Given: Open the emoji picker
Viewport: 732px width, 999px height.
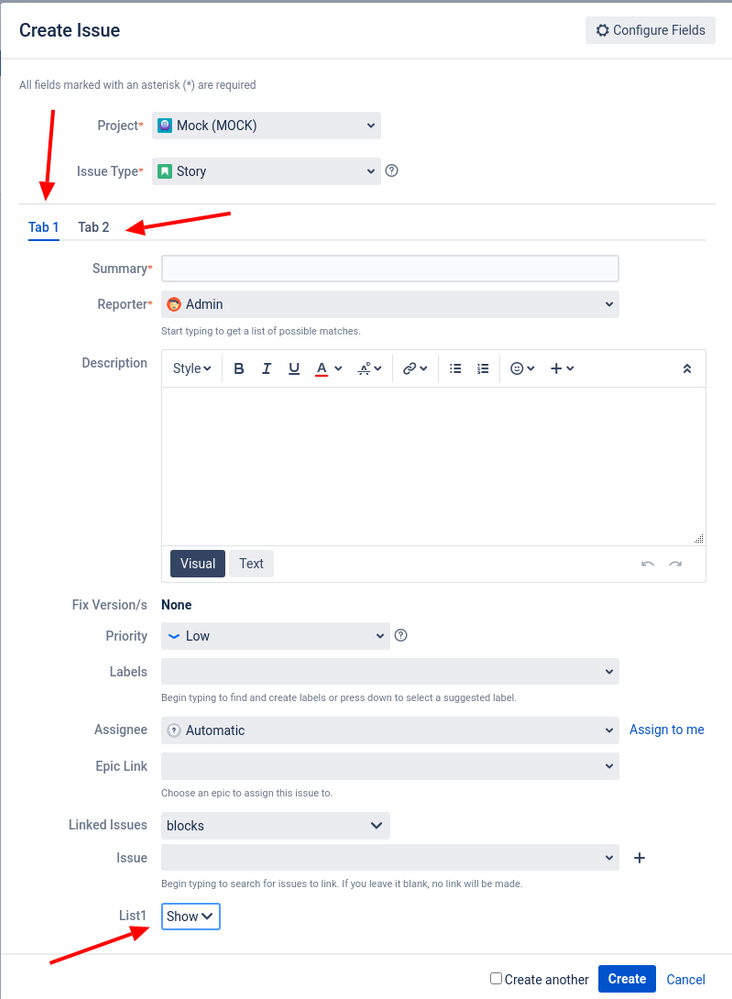Looking at the screenshot, I should (522, 368).
